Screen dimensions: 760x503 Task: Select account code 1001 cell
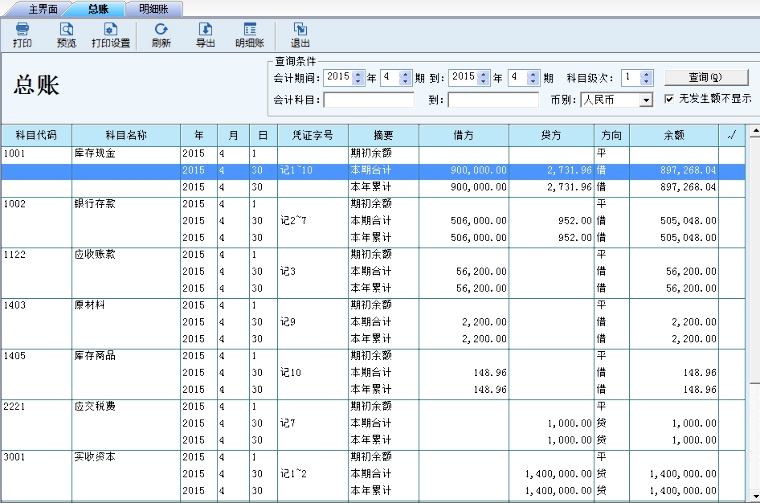click(36, 154)
